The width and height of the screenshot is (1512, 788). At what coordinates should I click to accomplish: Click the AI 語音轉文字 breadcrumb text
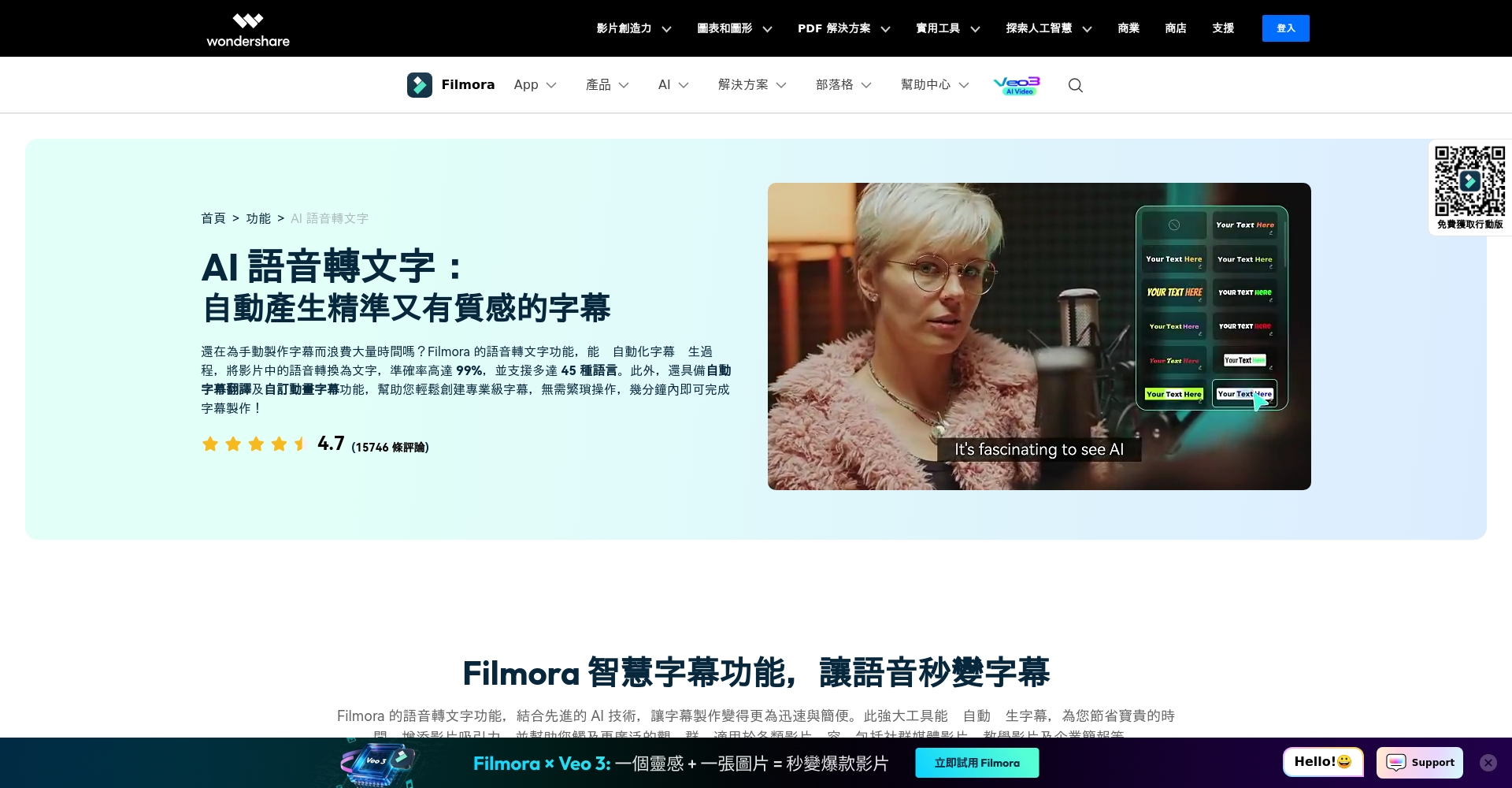329,218
